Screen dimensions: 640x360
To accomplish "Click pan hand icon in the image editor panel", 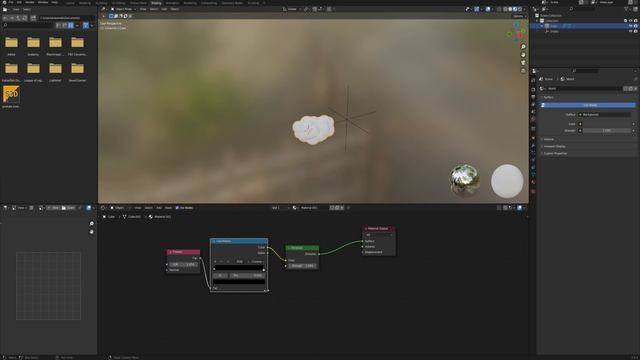I will click(x=91, y=231).
